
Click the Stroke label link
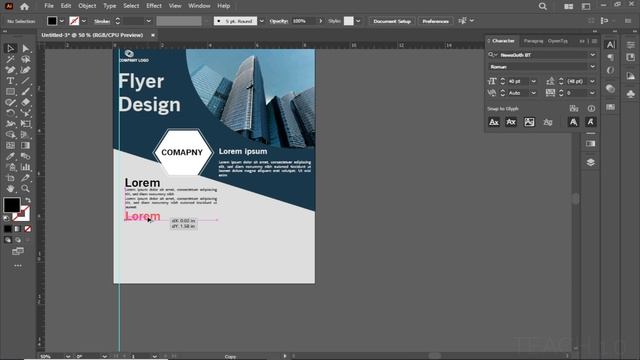pos(102,21)
